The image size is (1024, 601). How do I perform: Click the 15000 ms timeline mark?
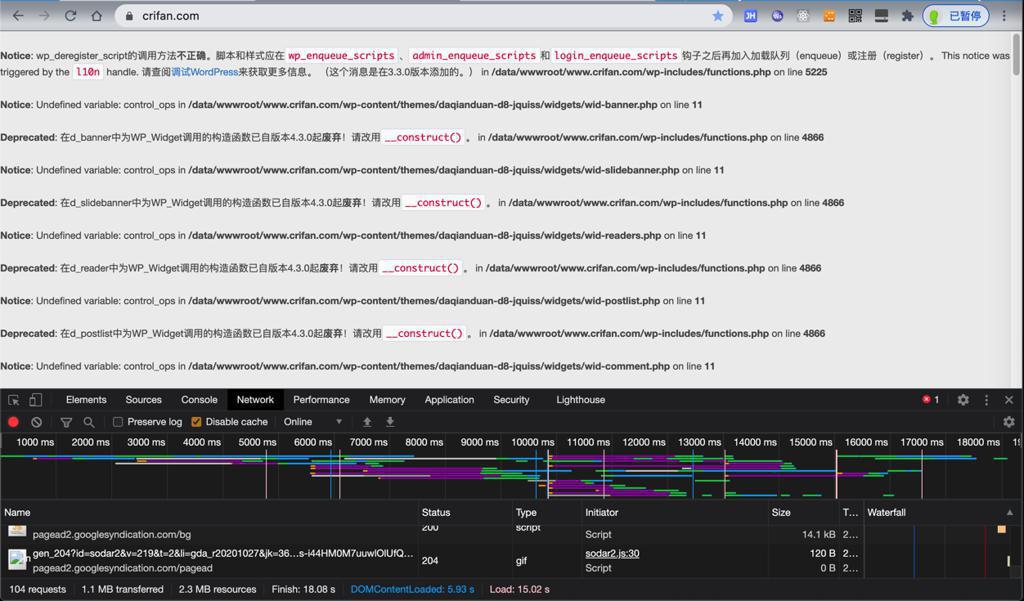(x=811, y=442)
